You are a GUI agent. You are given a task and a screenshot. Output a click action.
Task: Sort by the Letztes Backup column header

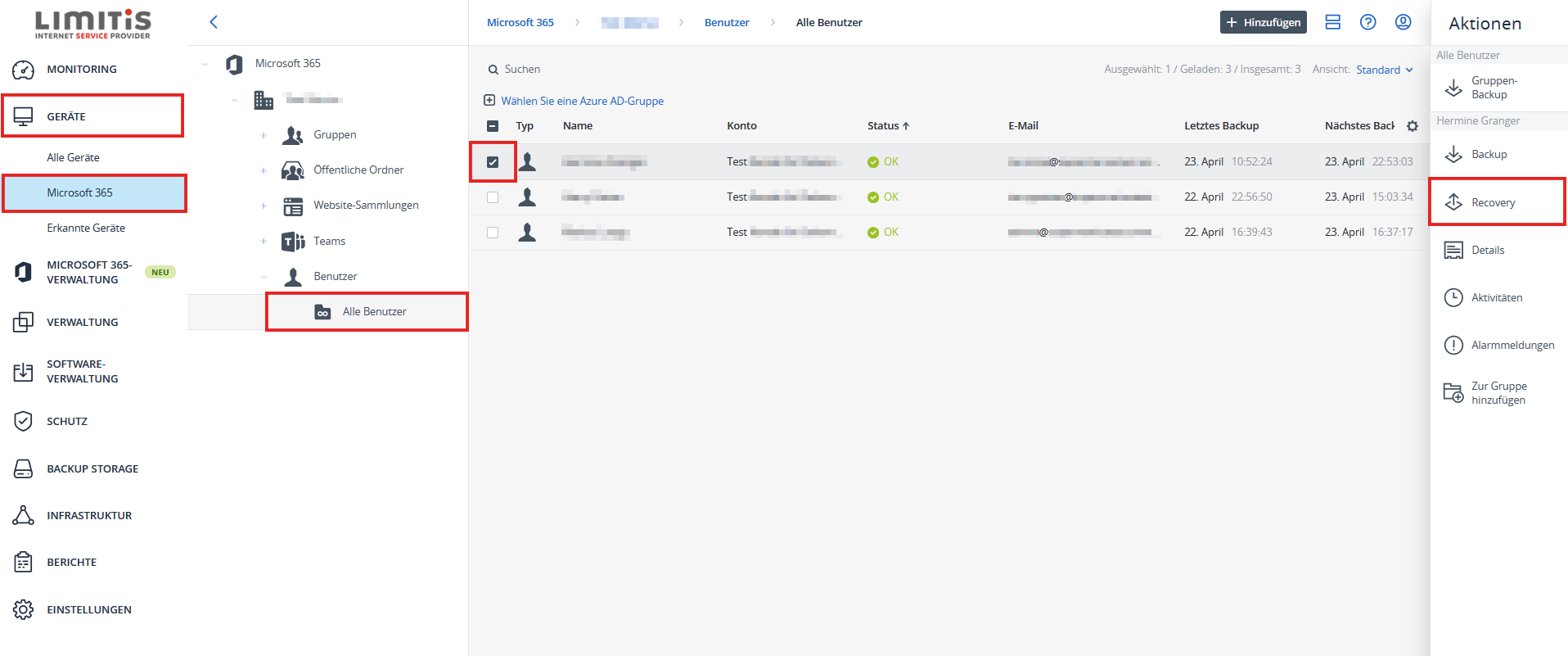[1221, 126]
